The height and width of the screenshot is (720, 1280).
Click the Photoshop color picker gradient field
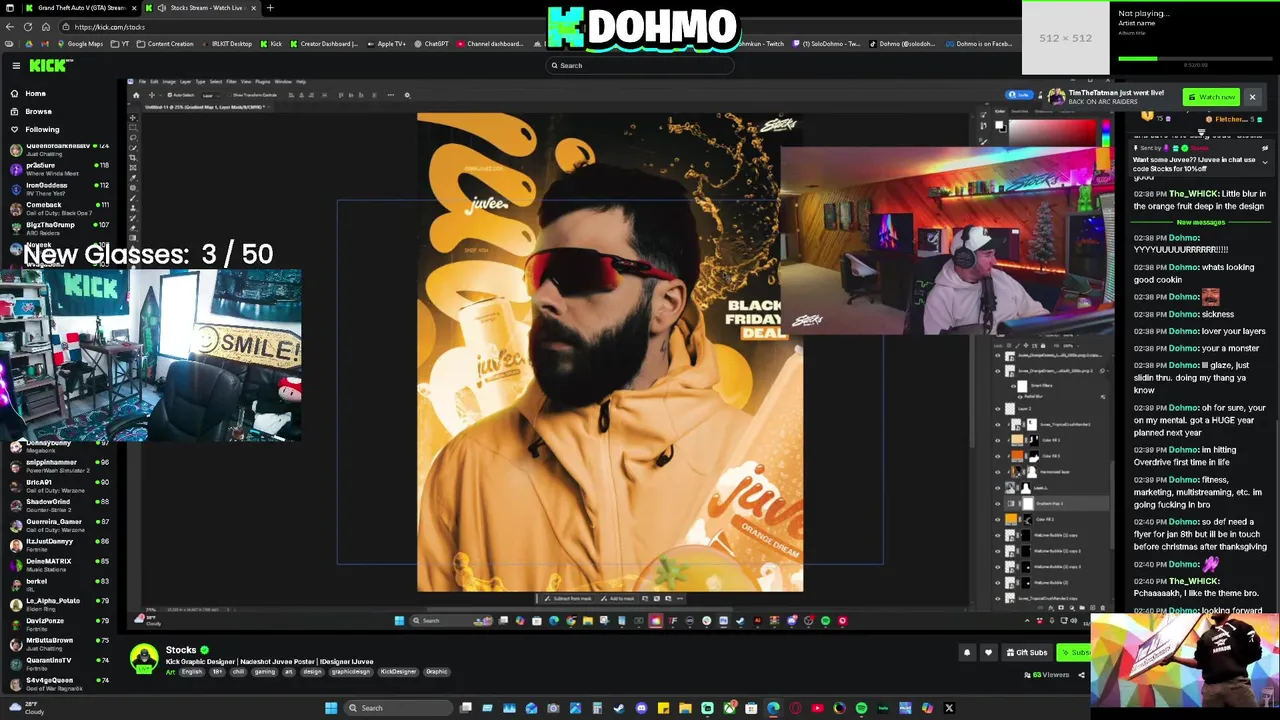coord(1052,132)
